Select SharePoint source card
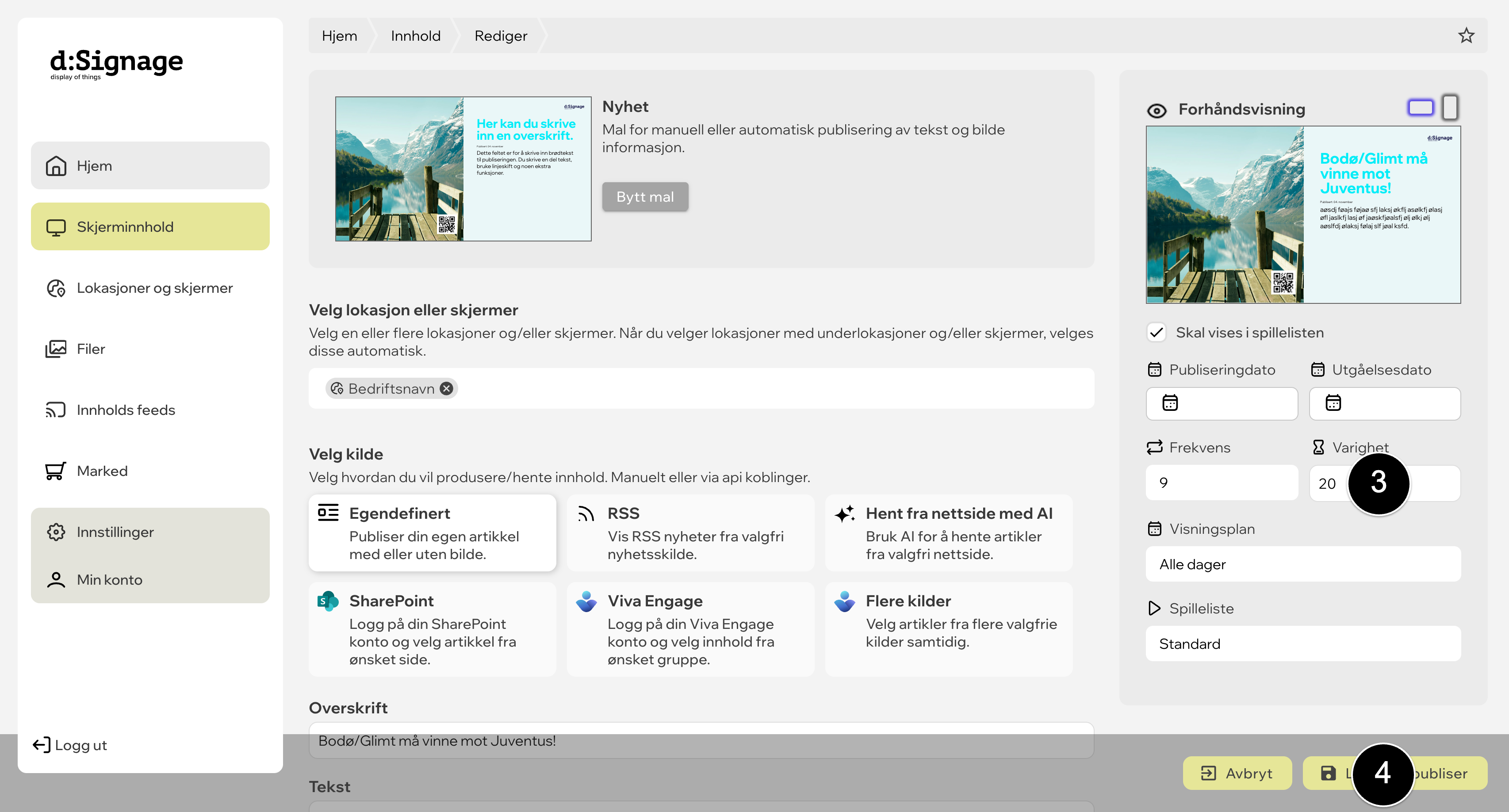1509x812 pixels. click(433, 630)
